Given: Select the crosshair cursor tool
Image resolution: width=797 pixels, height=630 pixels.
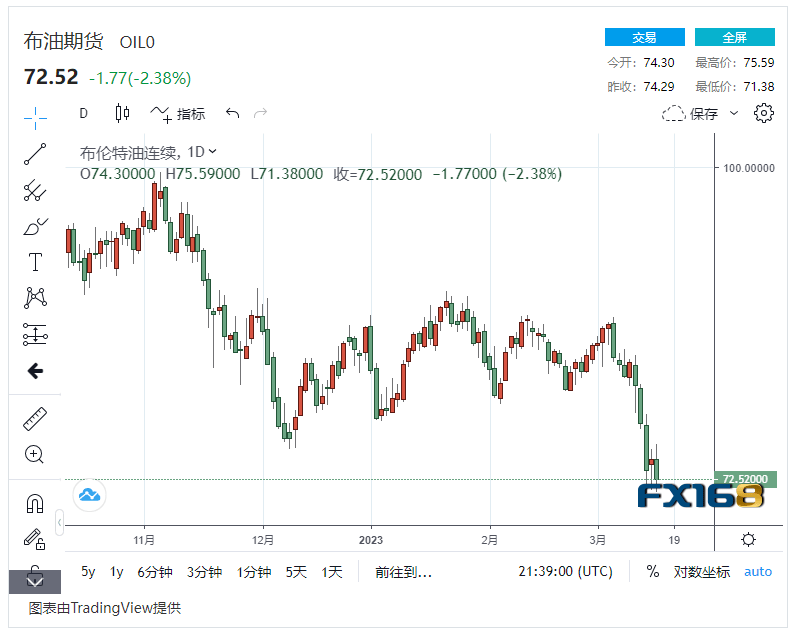Looking at the screenshot, I should pos(35,117).
